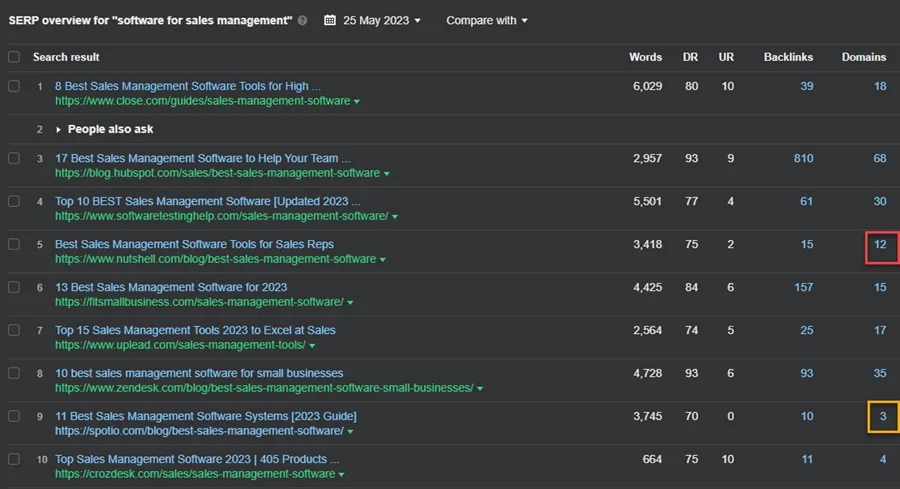Screen dimensions: 900x489
Task: Select checkbox for the zendesk result
Action: (14, 373)
